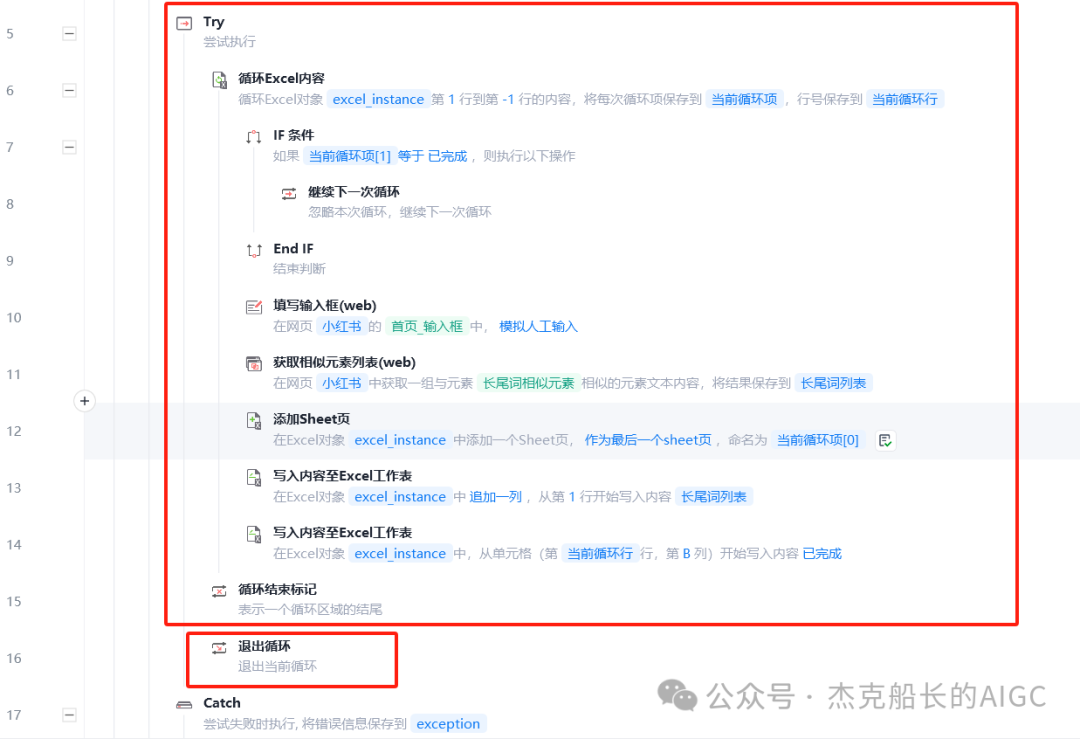Click the IF 条件 step icon

[253, 136]
